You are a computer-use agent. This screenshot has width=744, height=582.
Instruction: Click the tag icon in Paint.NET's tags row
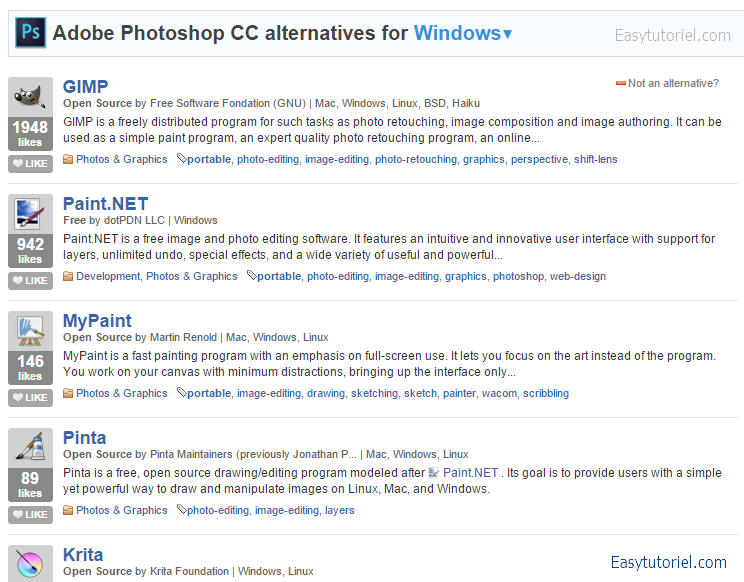pyautogui.click(x=252, y=276)
